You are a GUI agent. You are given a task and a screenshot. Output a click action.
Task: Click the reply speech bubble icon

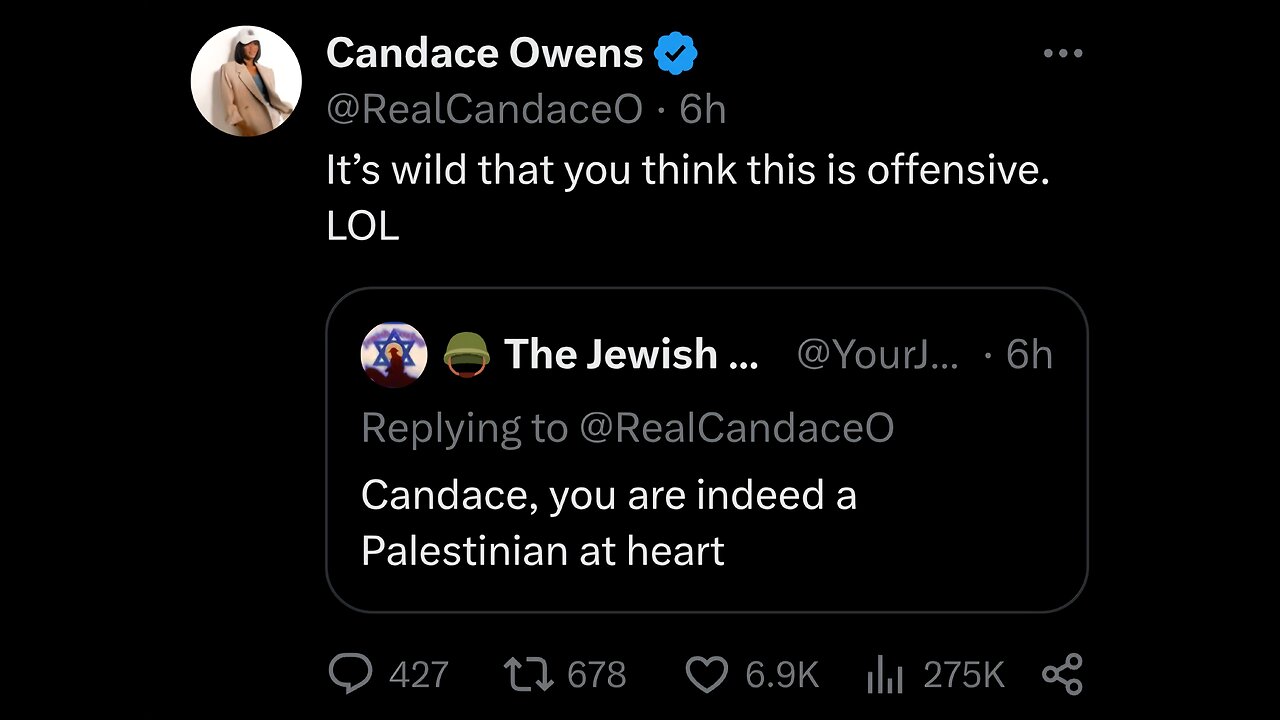(350, 675)
